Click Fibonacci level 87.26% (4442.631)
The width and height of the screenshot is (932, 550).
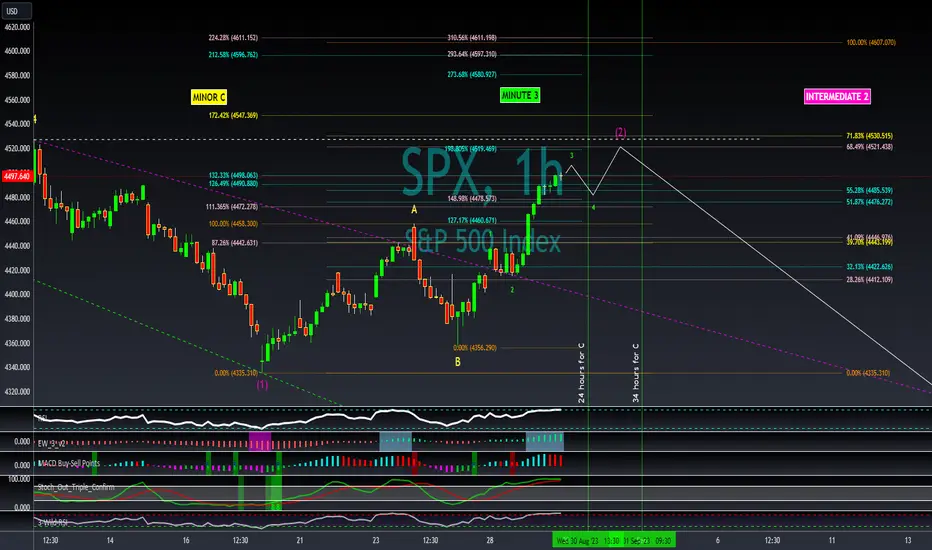[x=234, y=243]
